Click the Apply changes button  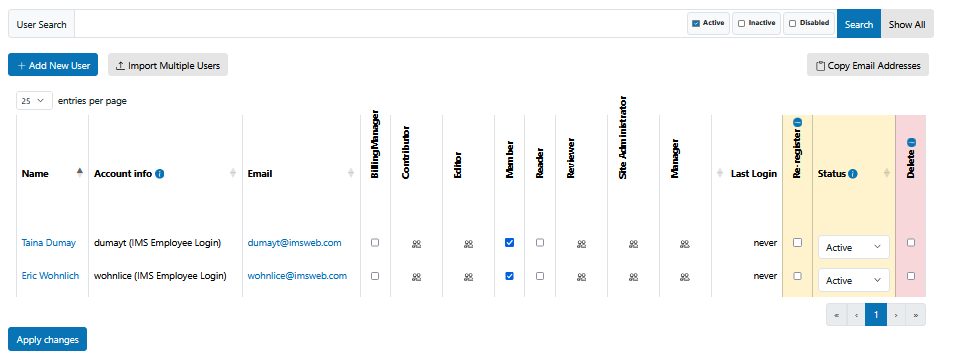[48, 339]
